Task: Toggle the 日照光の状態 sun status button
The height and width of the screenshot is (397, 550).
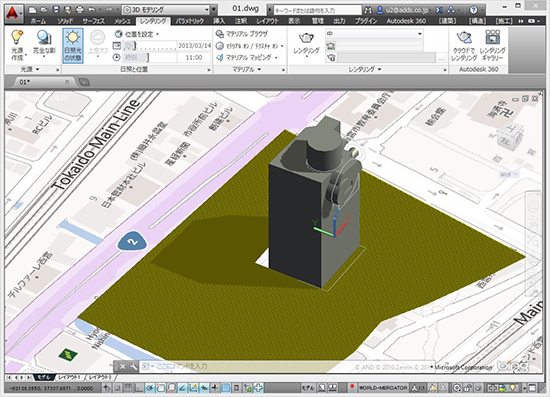Action: [73, 46]
